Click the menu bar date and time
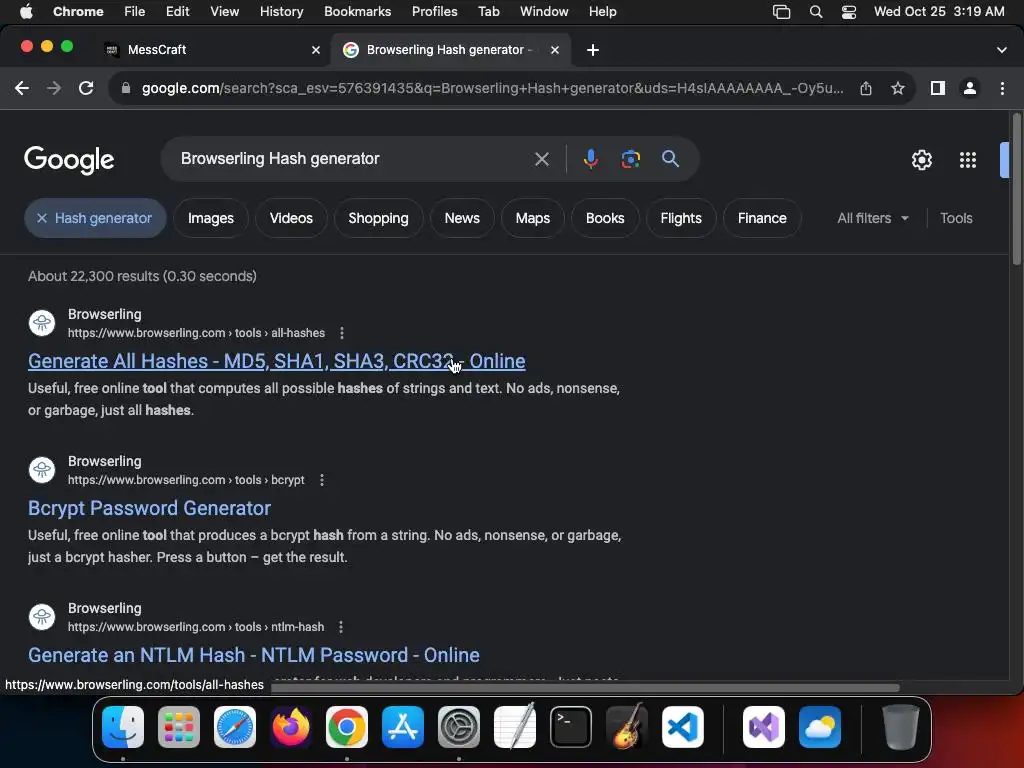 939,12
